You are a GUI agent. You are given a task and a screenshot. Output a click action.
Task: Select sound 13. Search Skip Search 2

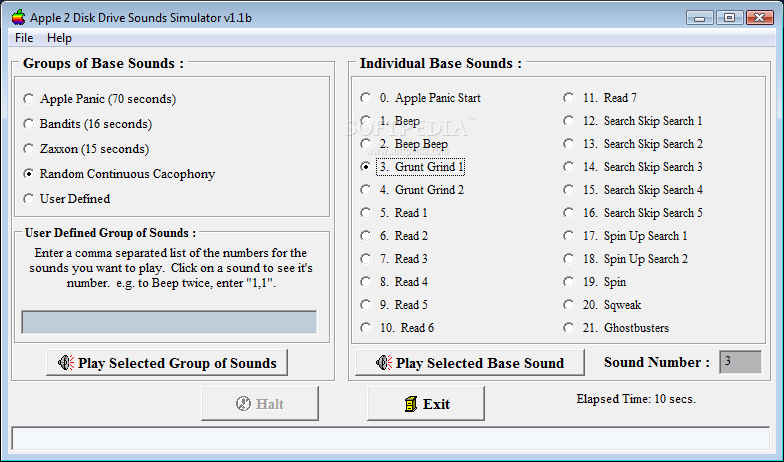tap(633, 144)
